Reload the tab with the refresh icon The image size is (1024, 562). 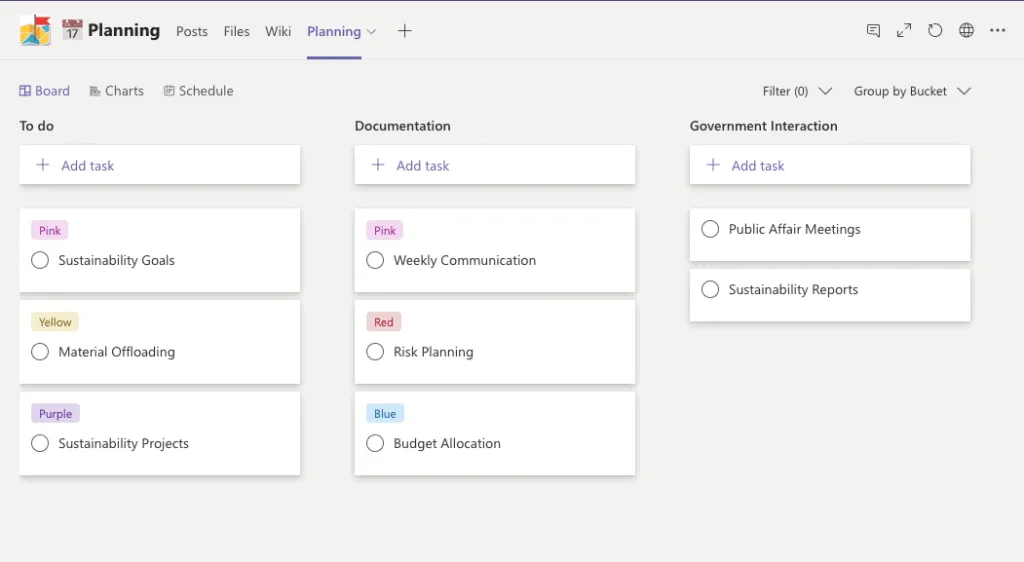click(x=935, y=30)
